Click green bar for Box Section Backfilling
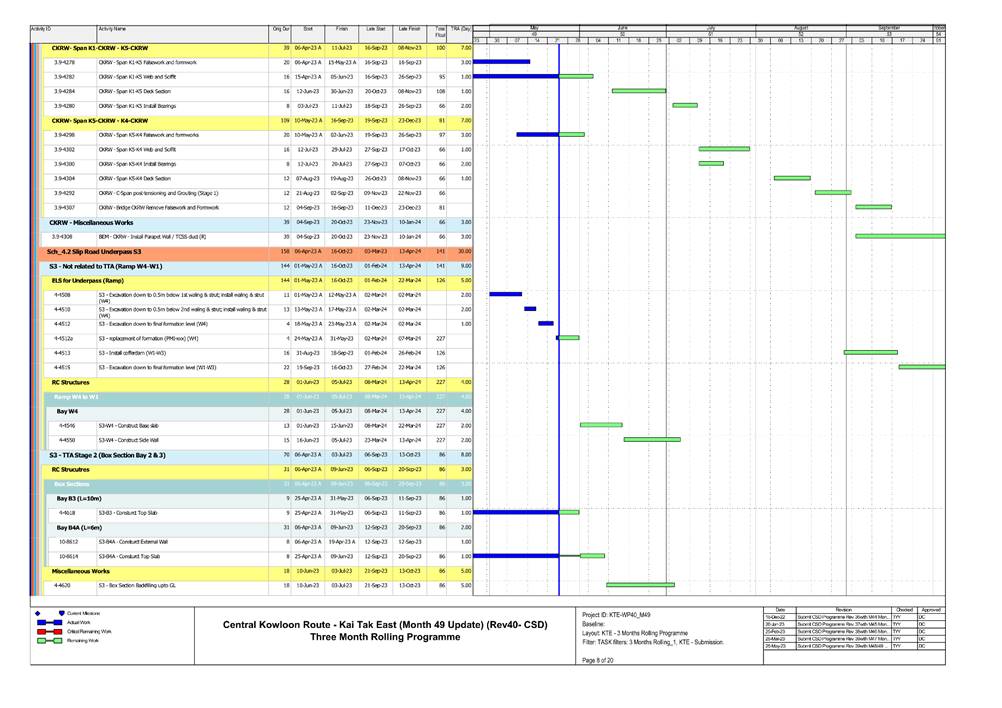 640,585
